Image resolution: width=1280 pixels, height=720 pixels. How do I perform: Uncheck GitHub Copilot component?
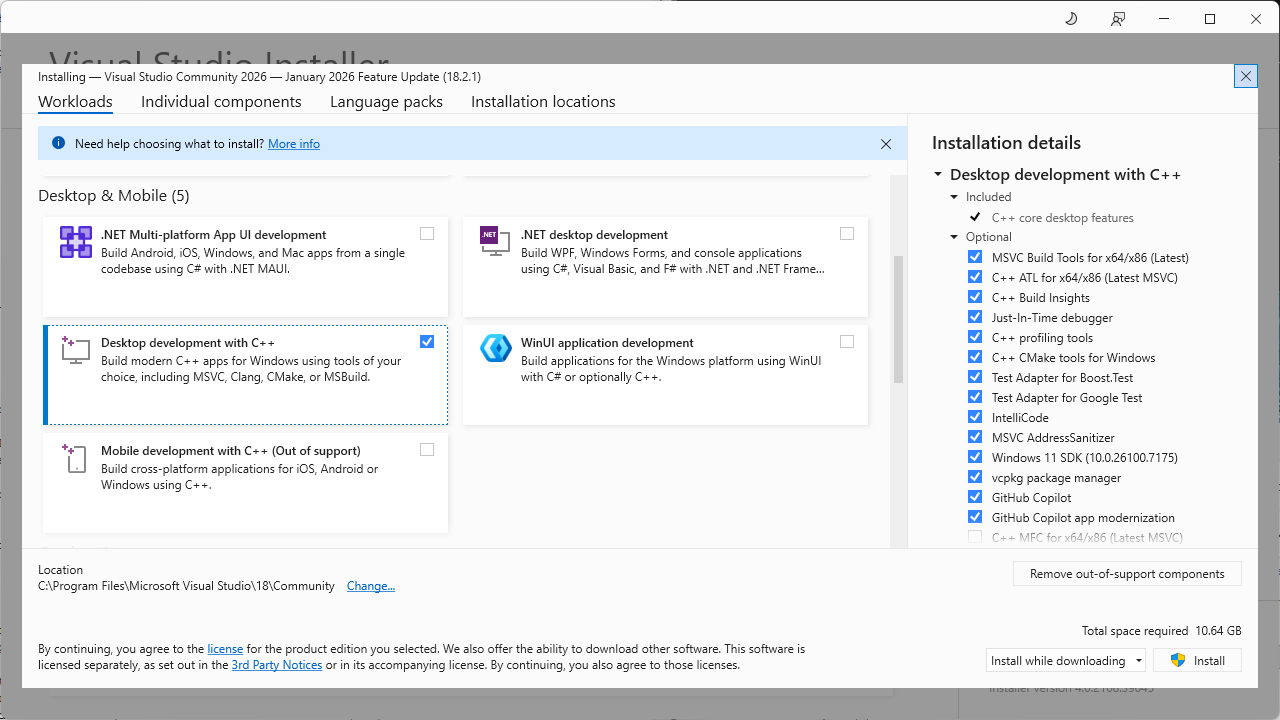tap(975, 497)
